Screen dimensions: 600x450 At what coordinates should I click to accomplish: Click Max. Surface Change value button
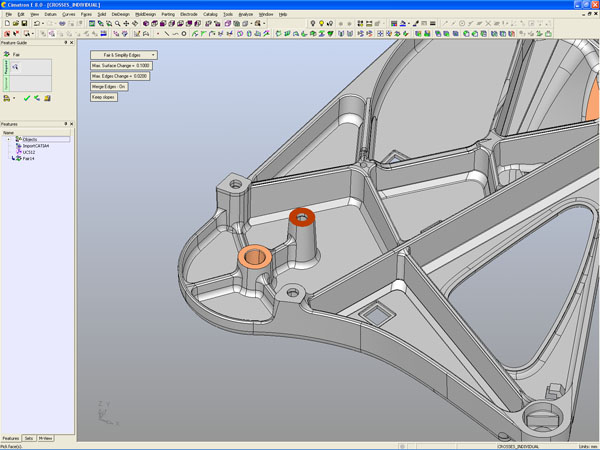coord(119,66)
